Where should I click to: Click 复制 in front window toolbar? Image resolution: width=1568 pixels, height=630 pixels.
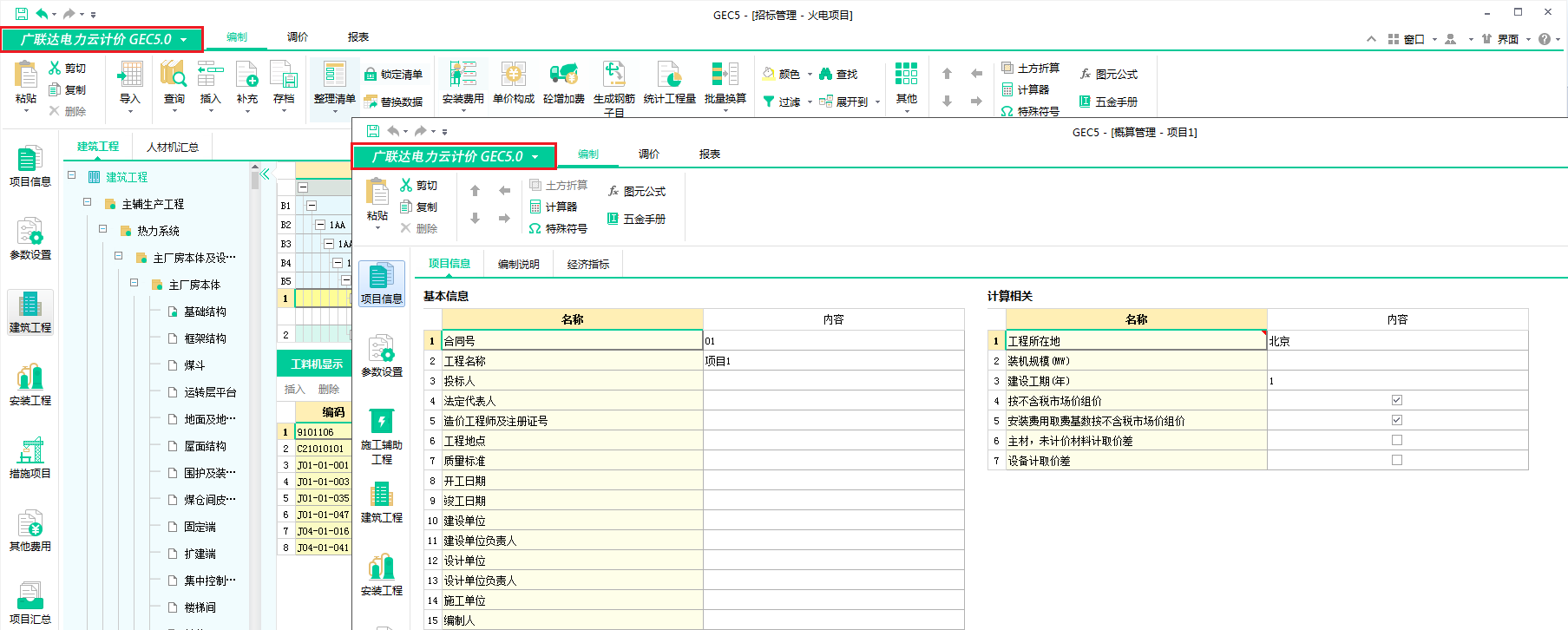[418, 207]
